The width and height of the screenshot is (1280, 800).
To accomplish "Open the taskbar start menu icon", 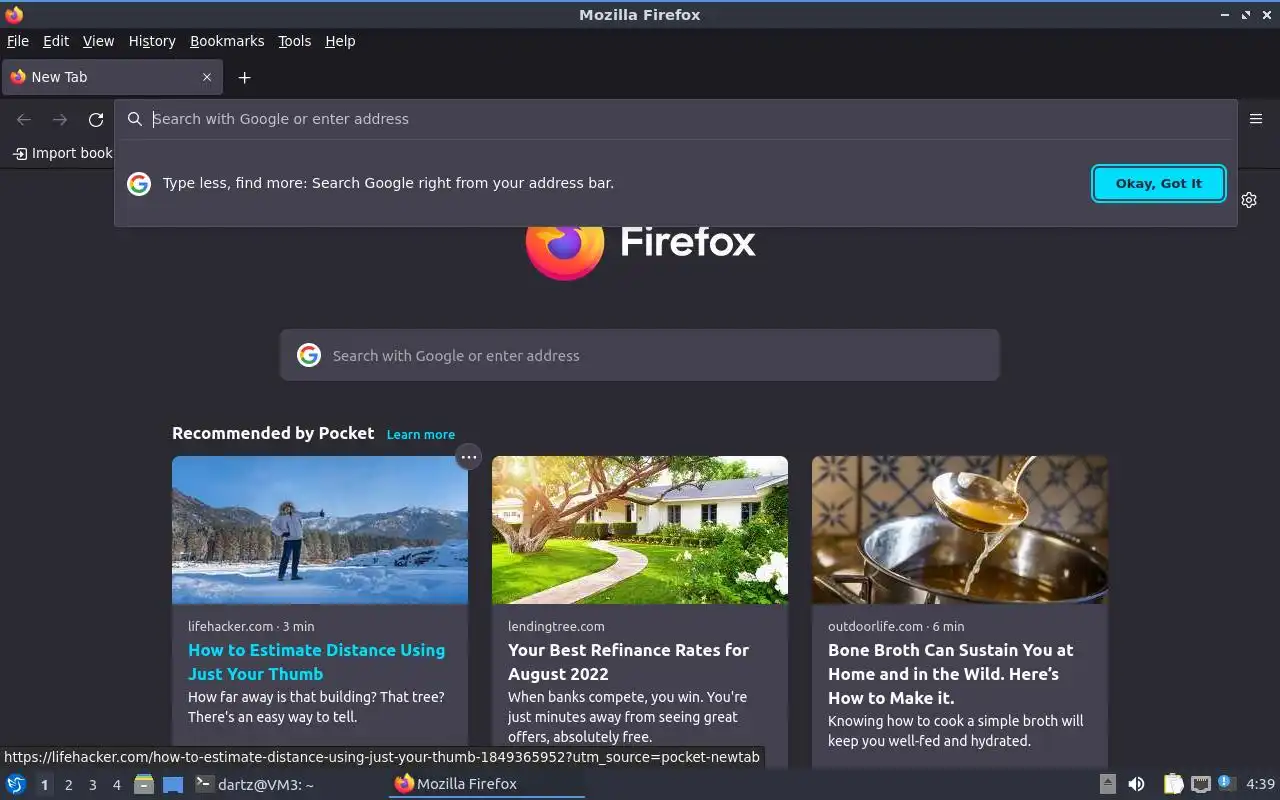I will click(x=16, y=784).
